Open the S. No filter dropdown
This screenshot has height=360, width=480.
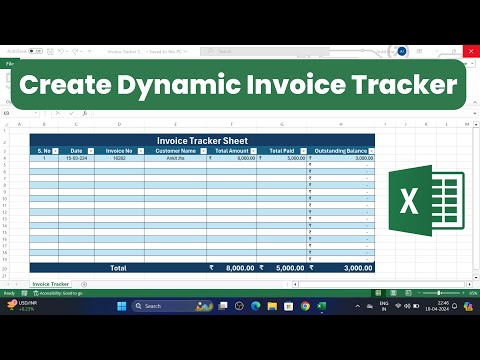[55, 151]
